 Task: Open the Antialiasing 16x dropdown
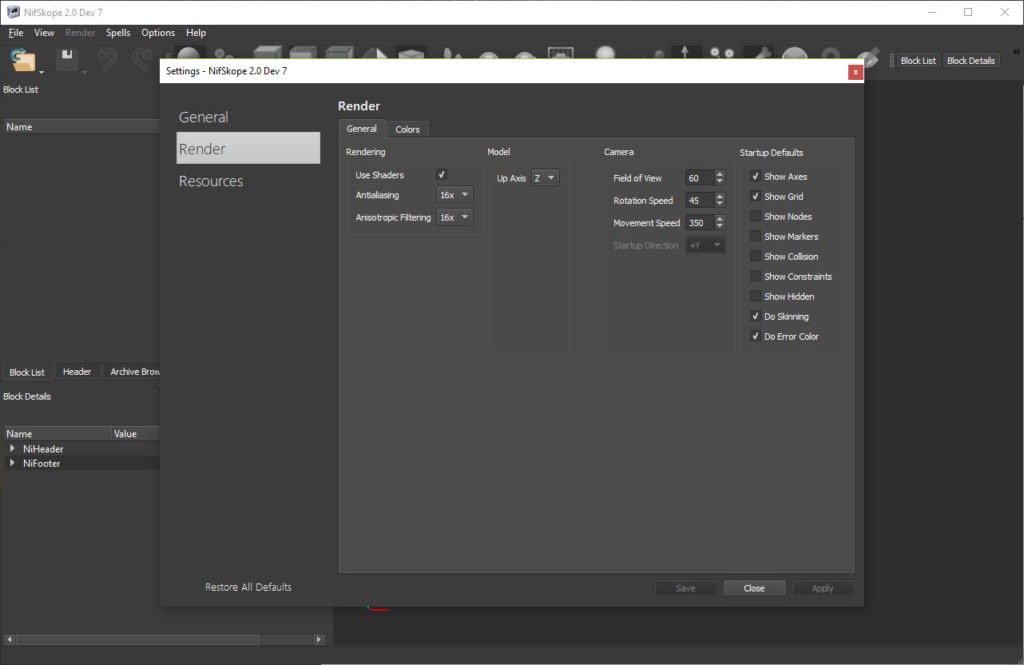point(455,195)
